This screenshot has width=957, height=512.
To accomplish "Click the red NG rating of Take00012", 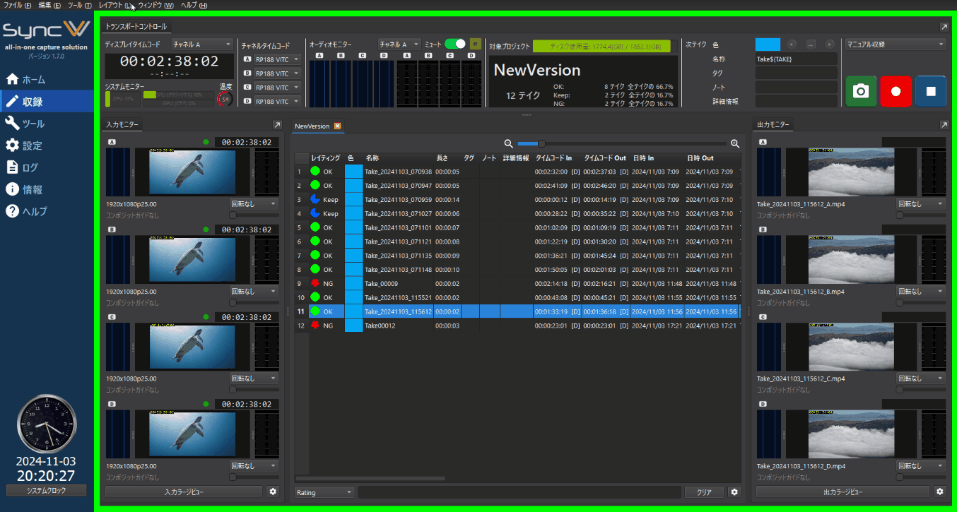I will tap(315, 325).
